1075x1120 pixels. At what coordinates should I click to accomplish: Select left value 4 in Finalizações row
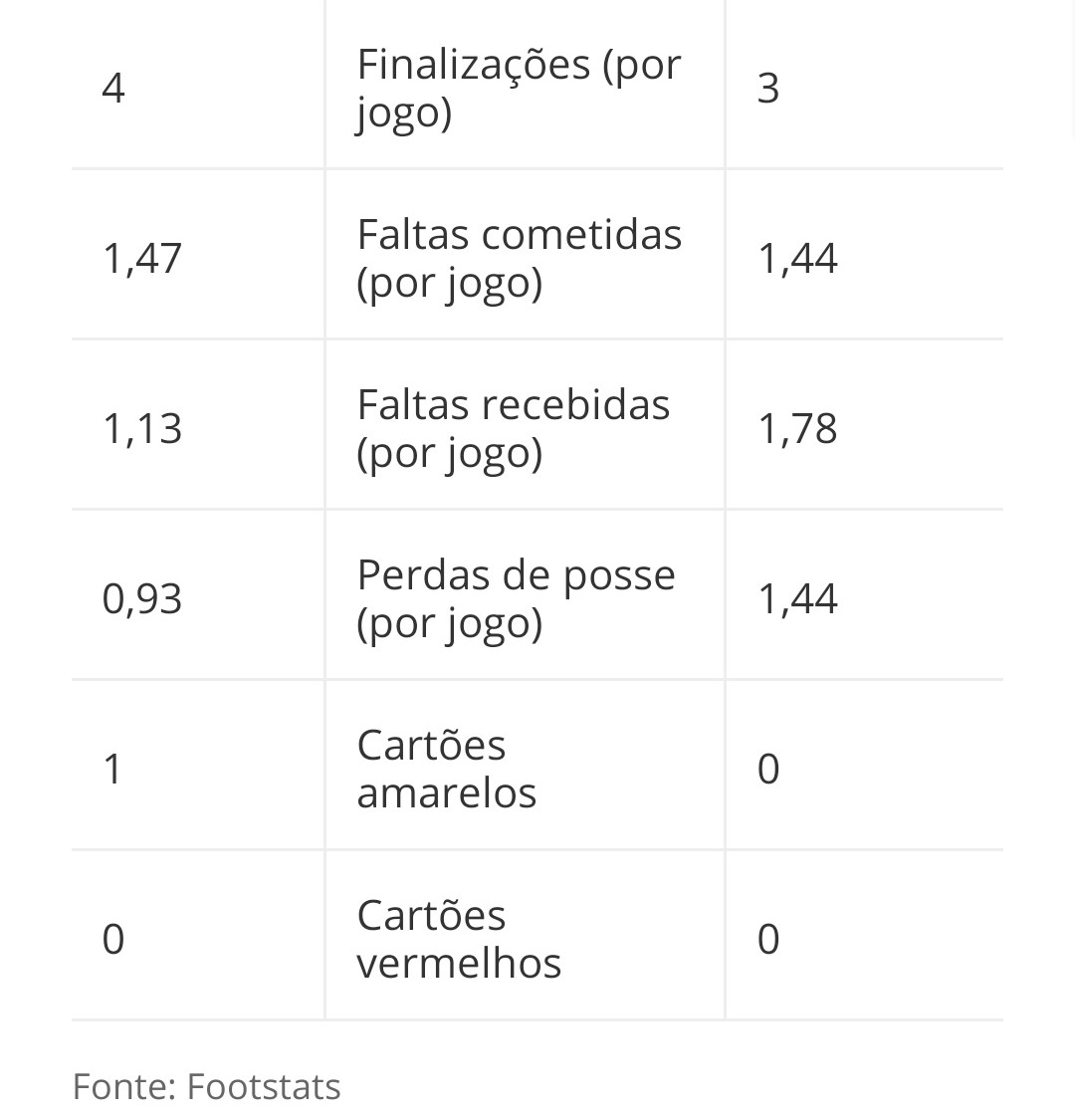(113, 90)
